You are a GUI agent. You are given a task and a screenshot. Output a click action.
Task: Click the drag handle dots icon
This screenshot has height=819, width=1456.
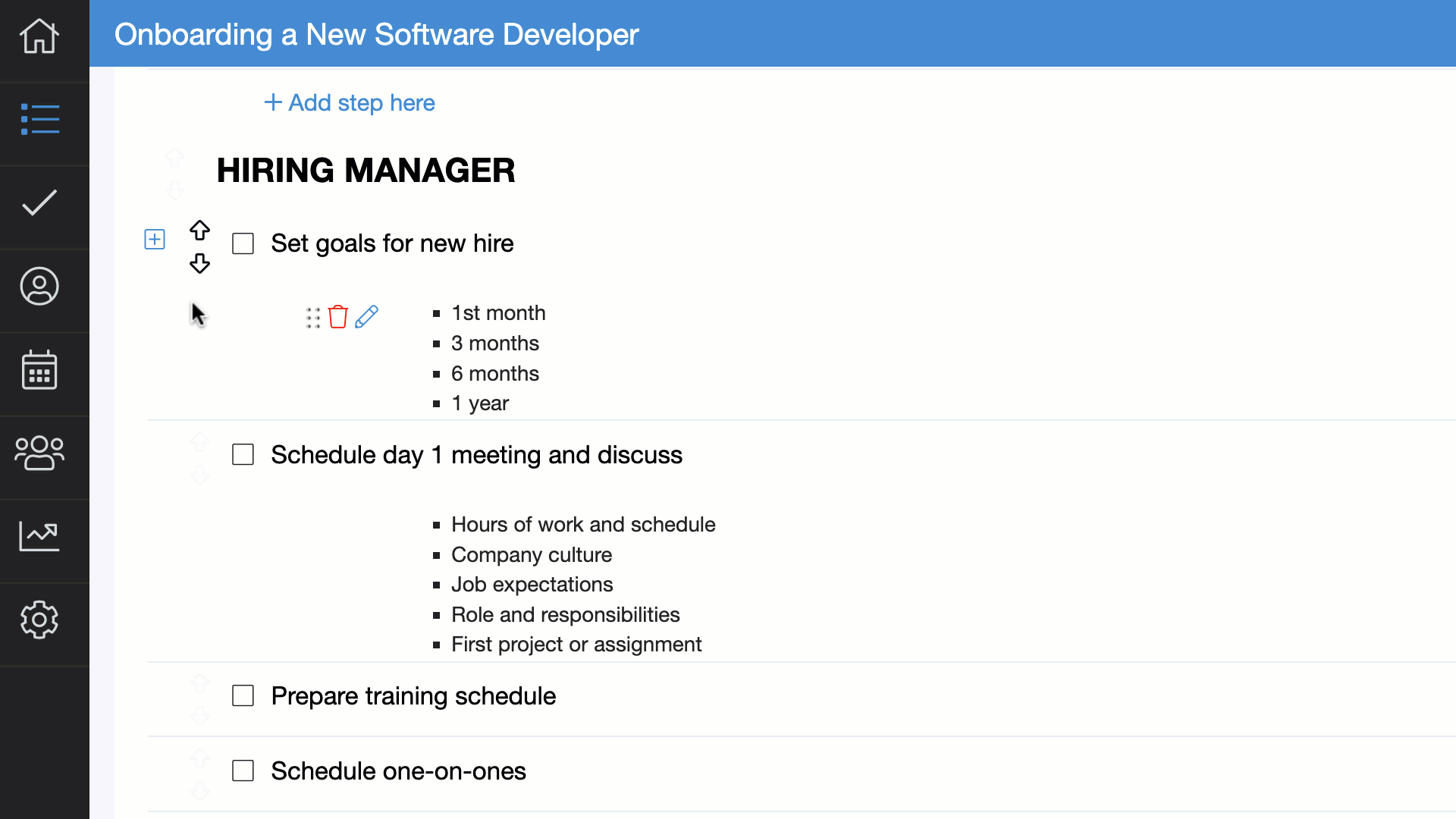pos(313,317)
